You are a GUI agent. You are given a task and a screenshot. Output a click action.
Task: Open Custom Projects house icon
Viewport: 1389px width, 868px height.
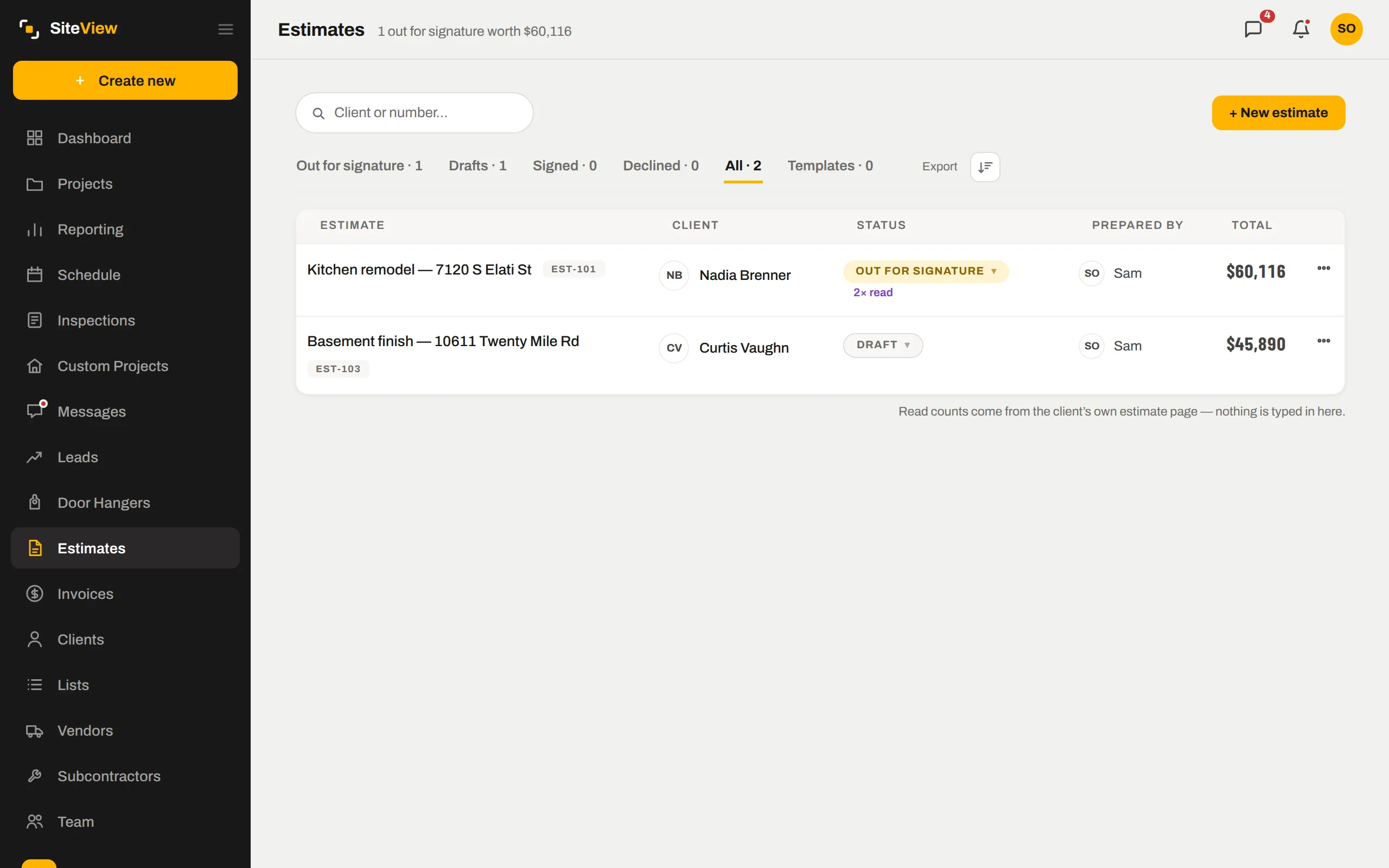[x=34, y=366]
